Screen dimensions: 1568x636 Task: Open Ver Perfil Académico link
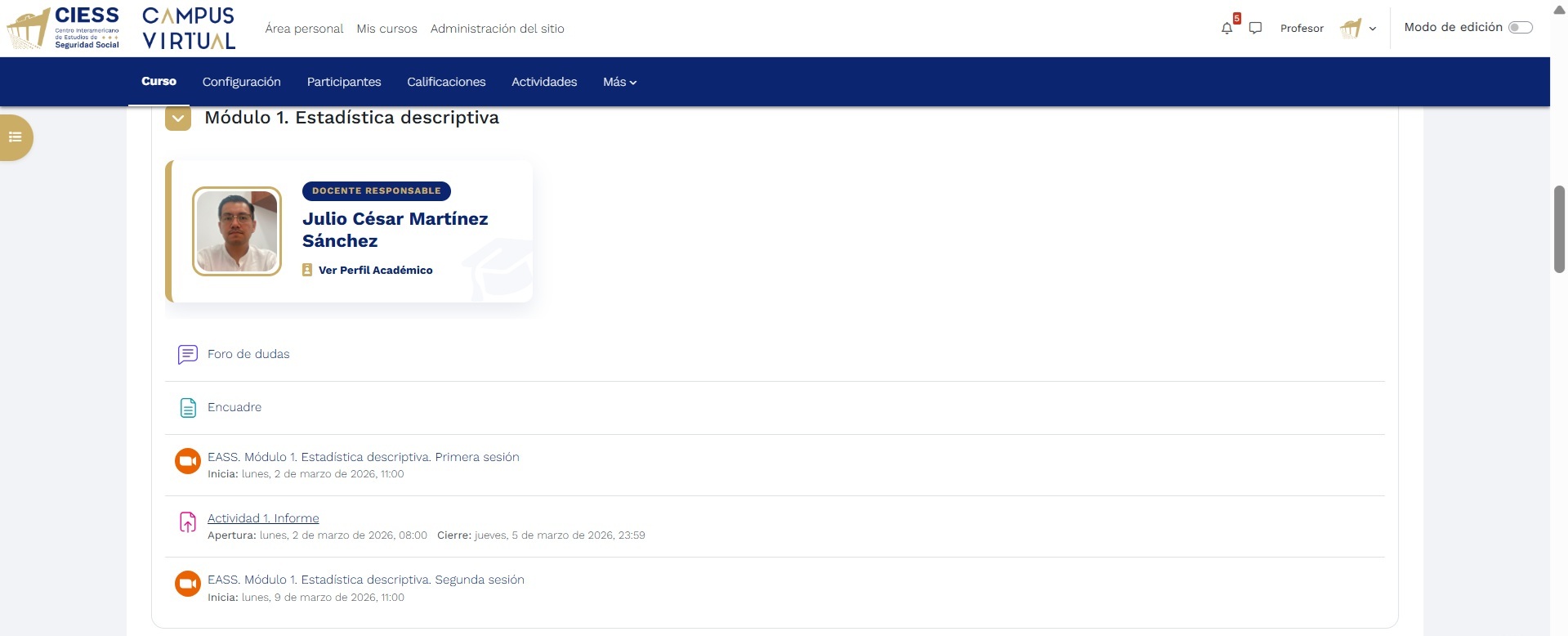375,271
